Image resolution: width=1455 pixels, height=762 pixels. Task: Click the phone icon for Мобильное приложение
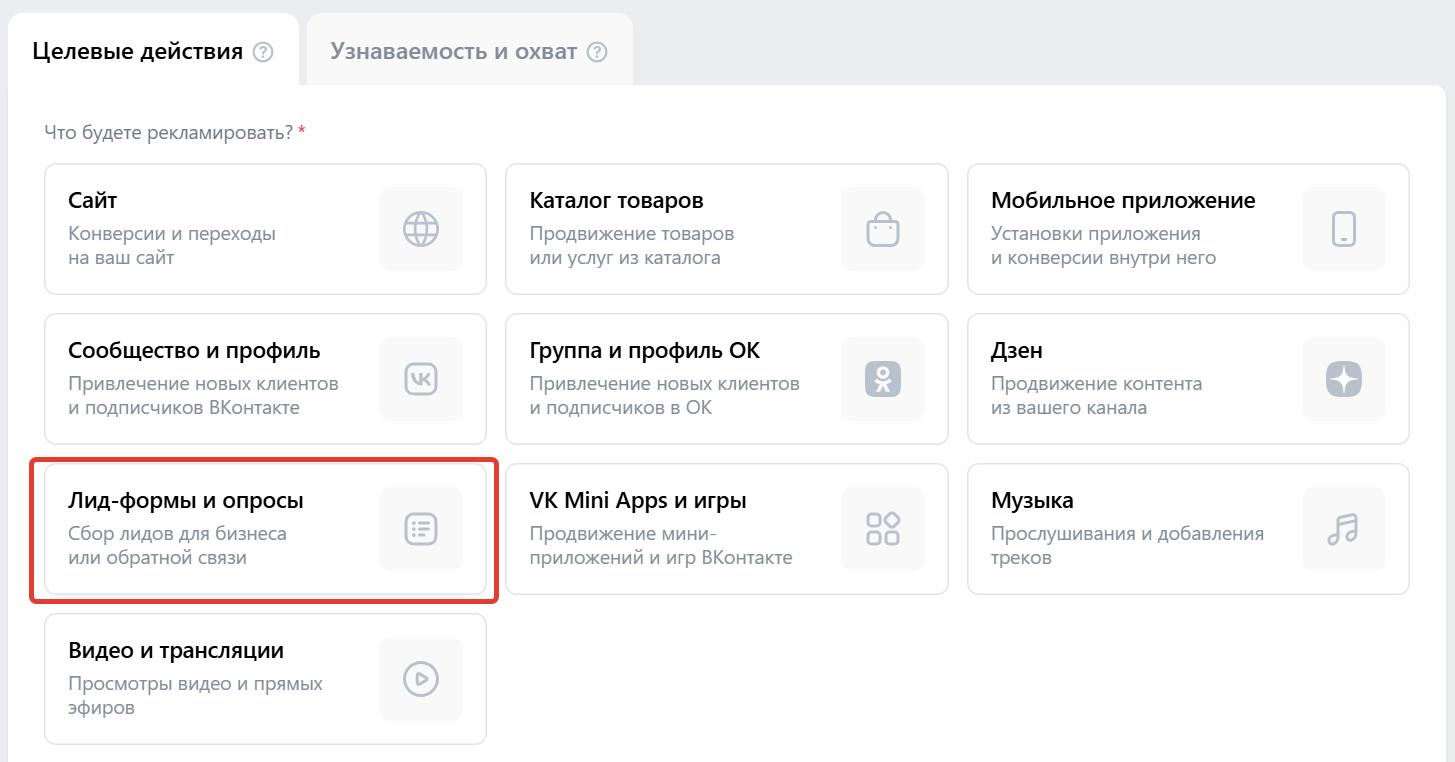point(1344,229)
